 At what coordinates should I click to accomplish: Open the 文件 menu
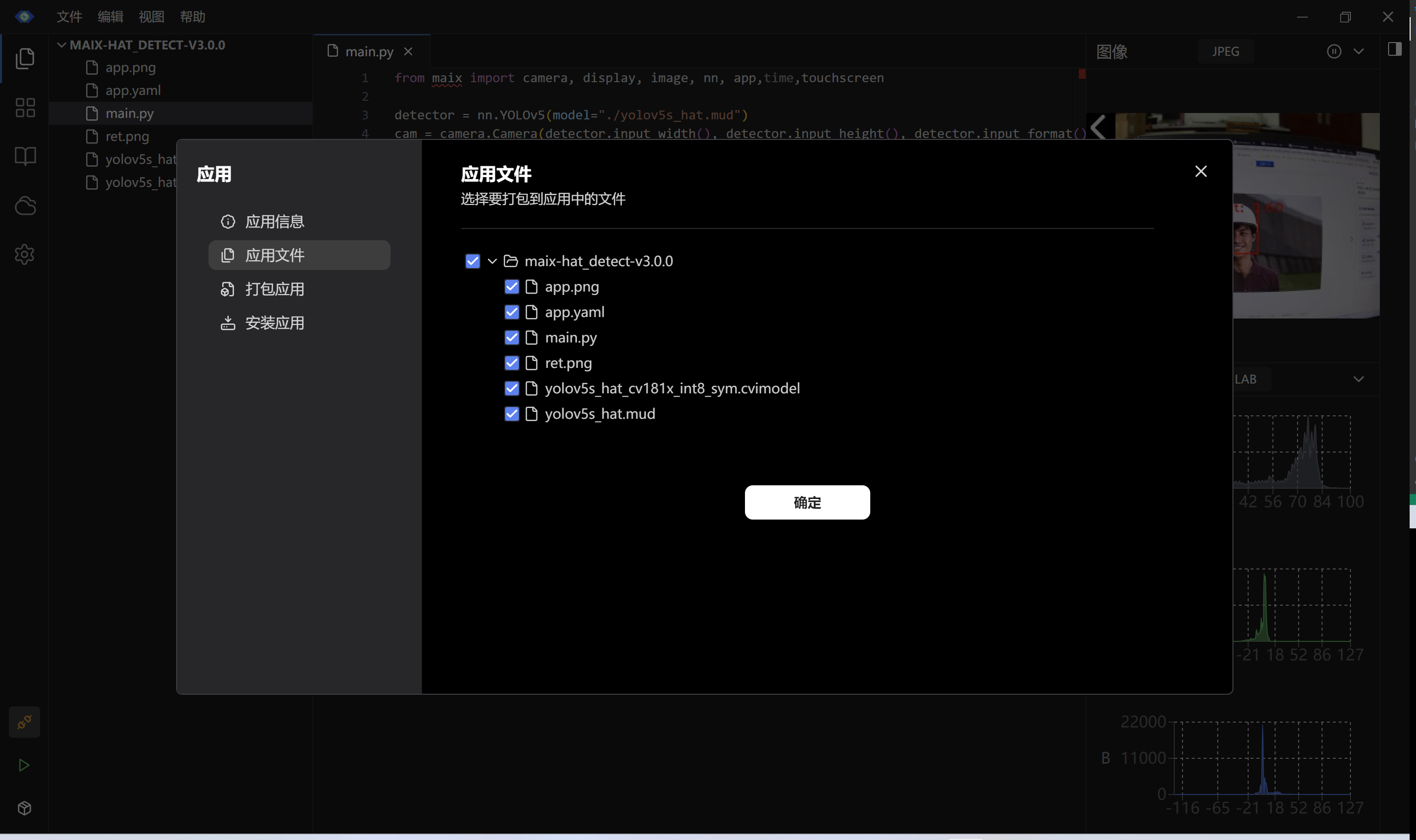69,17
